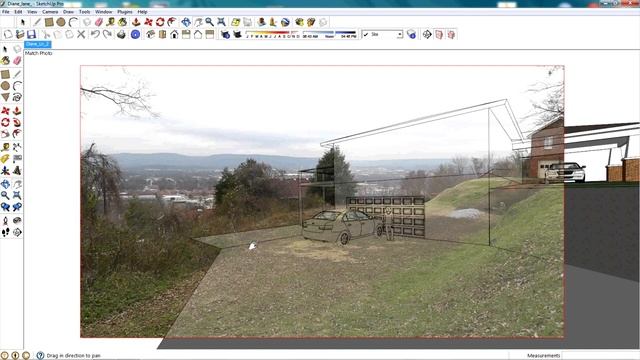The height and width of the screenshot is (360, 640).
Task: Select the Line pencil tool in top toolbar
Action: tap(37, 22)
